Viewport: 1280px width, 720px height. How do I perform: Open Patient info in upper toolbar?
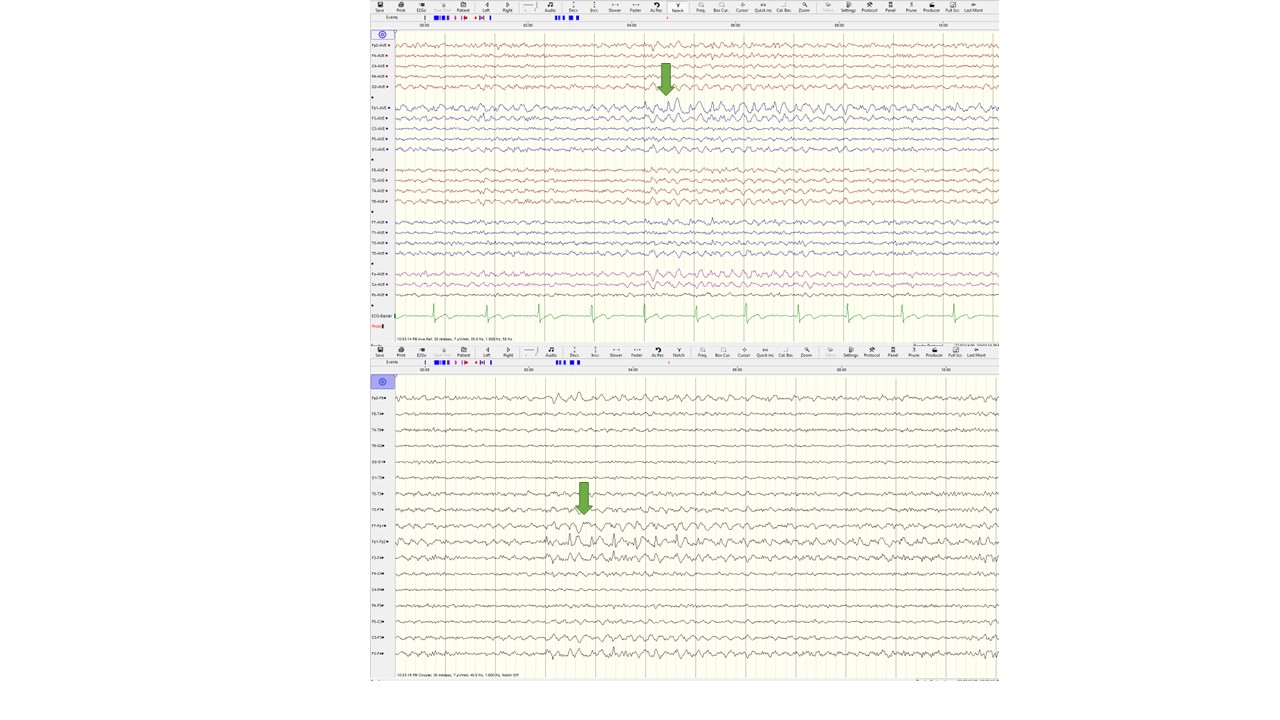(463, 6)
